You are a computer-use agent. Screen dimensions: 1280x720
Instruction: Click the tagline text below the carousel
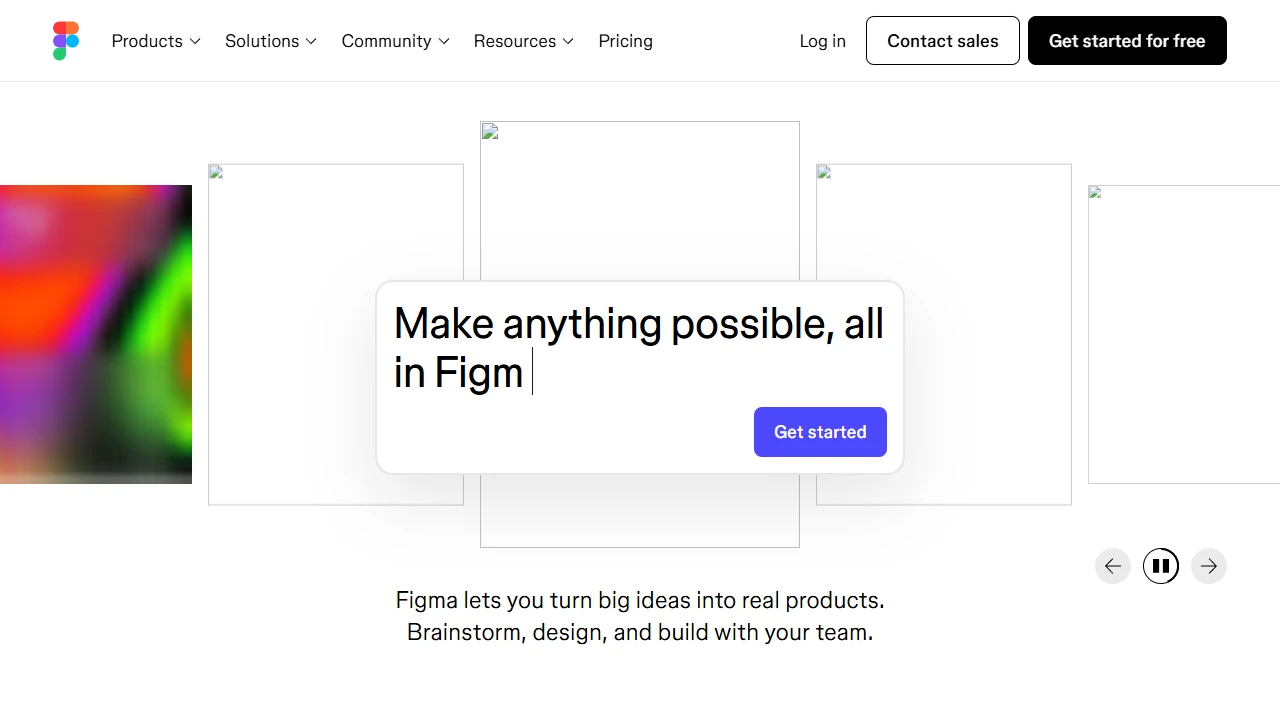639,615
